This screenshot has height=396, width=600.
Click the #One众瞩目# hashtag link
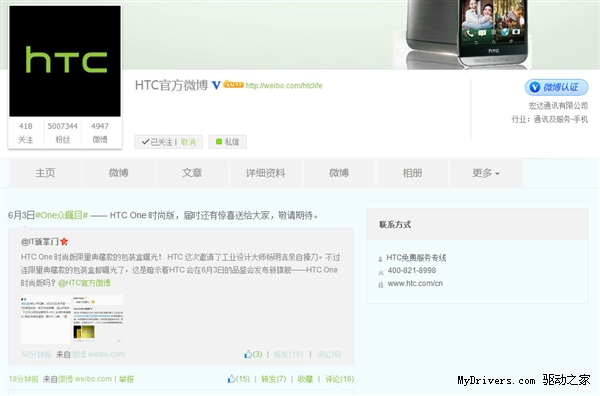click(62, 215)
